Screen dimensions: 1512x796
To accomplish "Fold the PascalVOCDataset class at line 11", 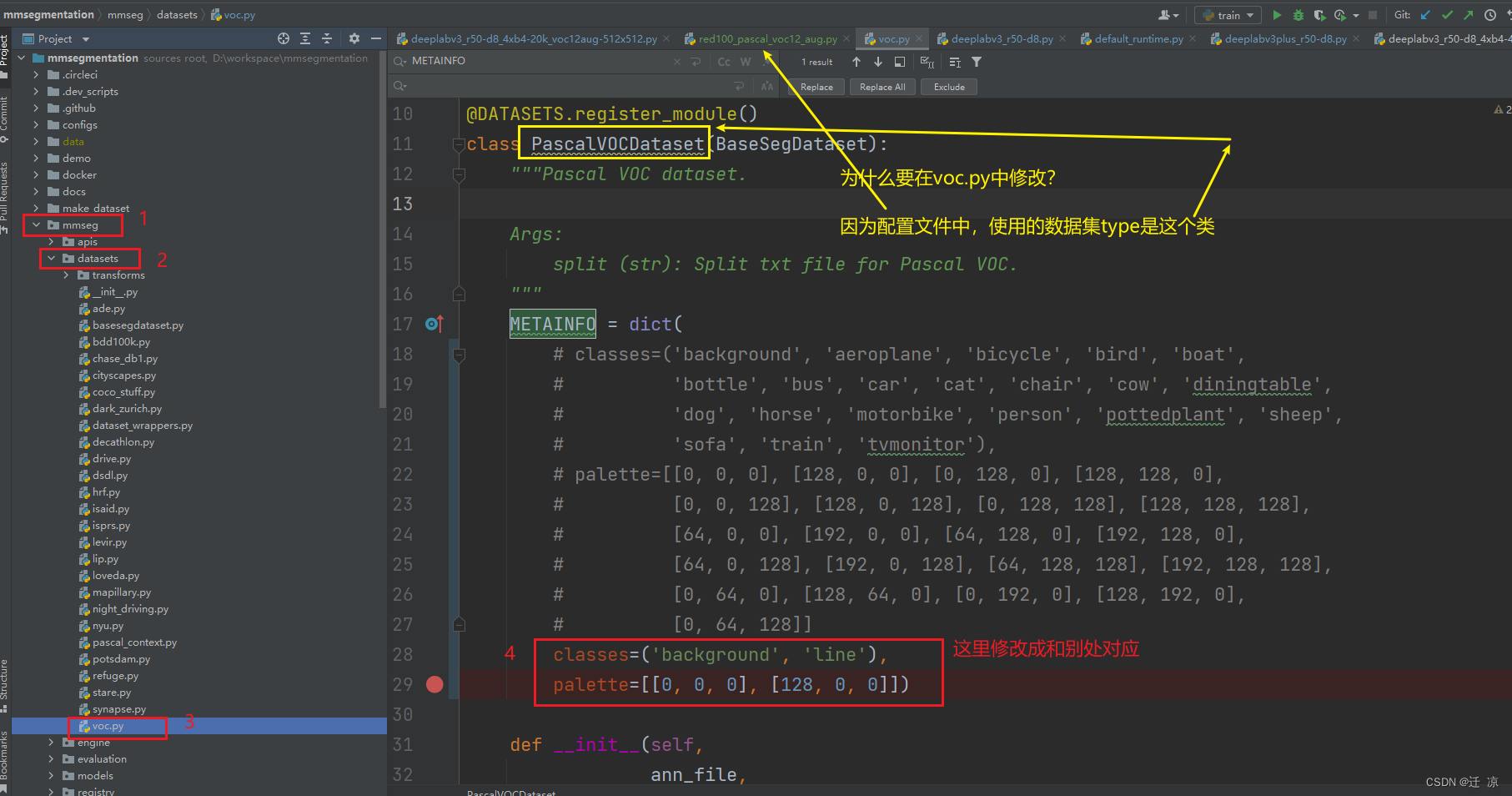I will [458, 144].
